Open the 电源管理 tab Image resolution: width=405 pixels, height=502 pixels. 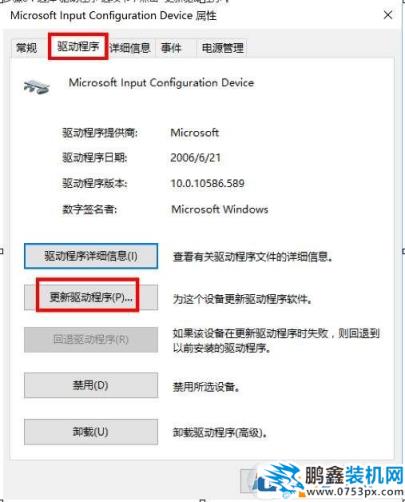223,48
